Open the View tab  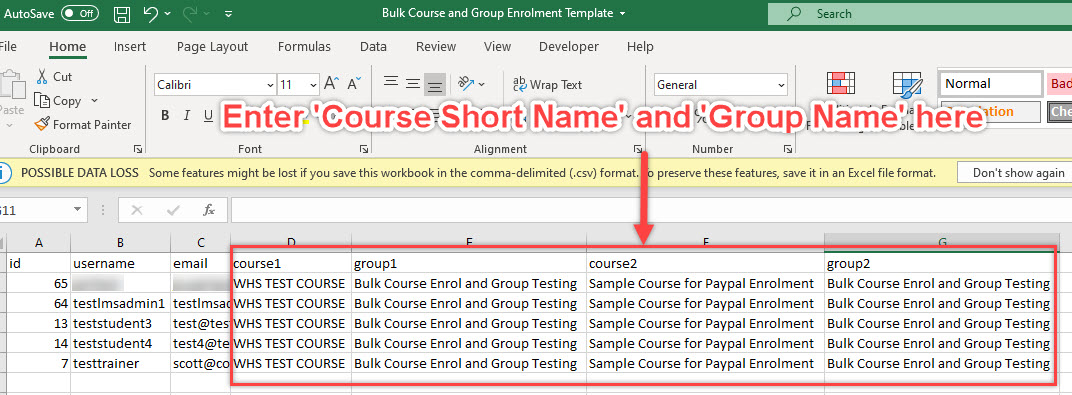point(497,46)
